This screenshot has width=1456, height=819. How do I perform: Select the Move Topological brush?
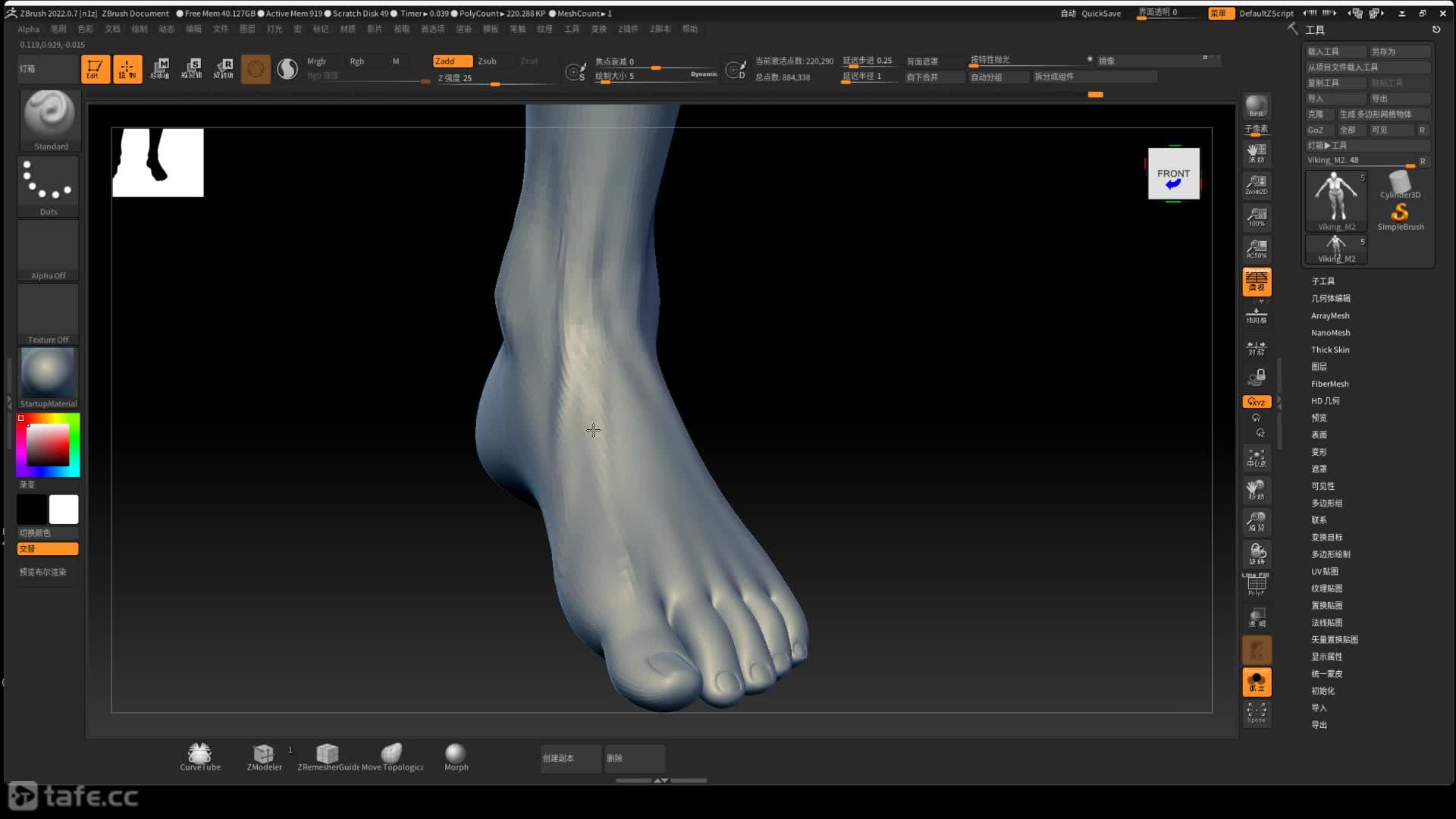tap(392, 757)
